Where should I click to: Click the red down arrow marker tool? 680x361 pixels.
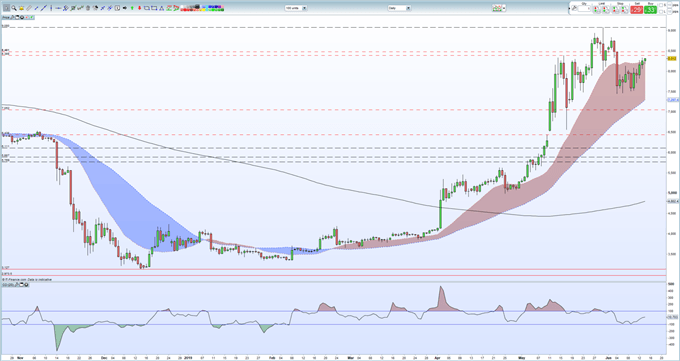[139, 8]
